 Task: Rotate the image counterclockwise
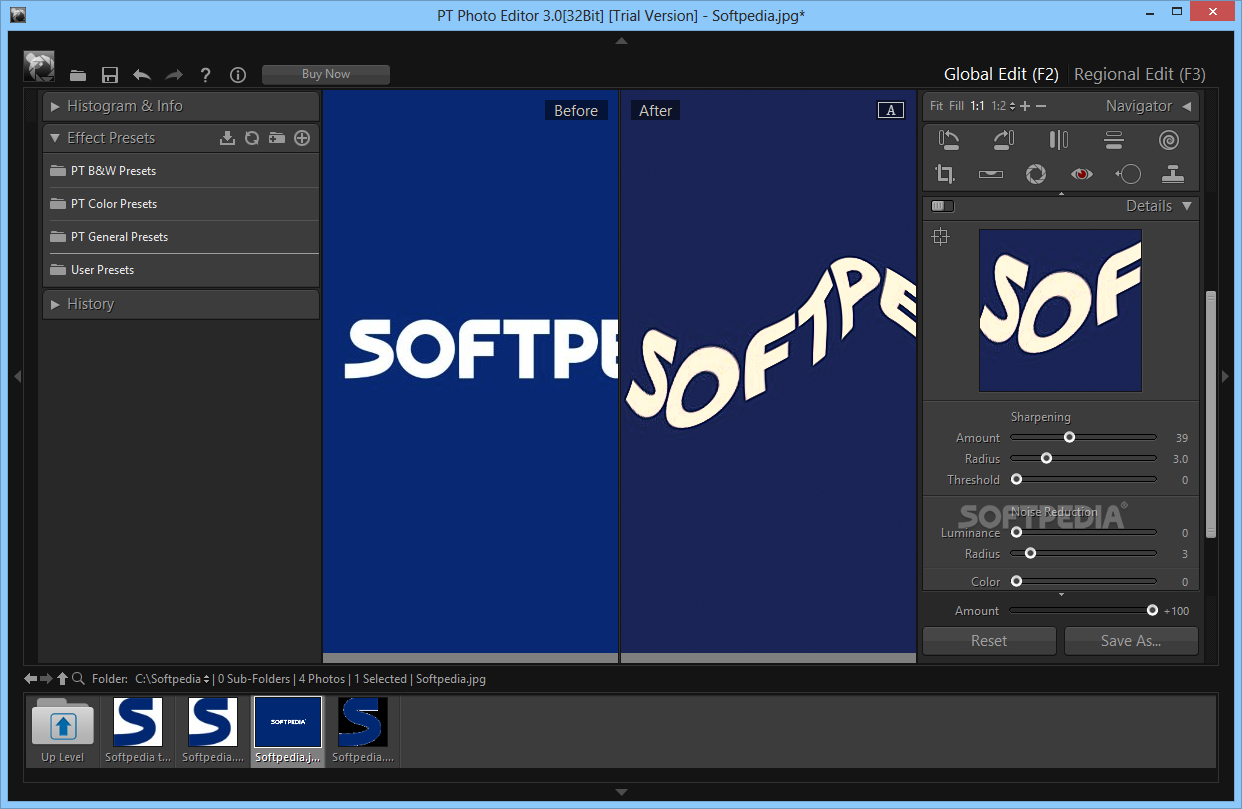949,140
